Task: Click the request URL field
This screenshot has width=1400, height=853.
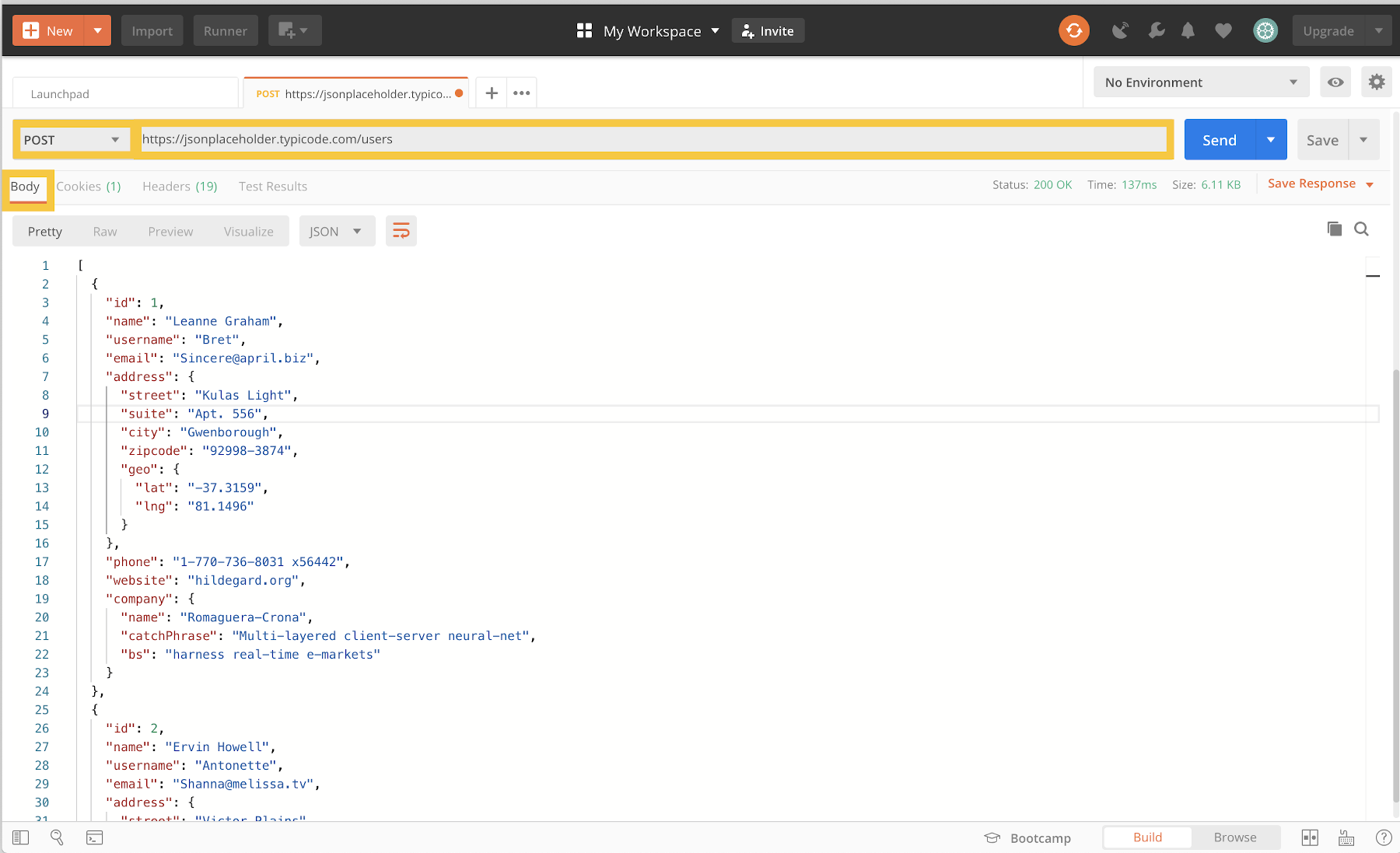Action: point(653,139)
